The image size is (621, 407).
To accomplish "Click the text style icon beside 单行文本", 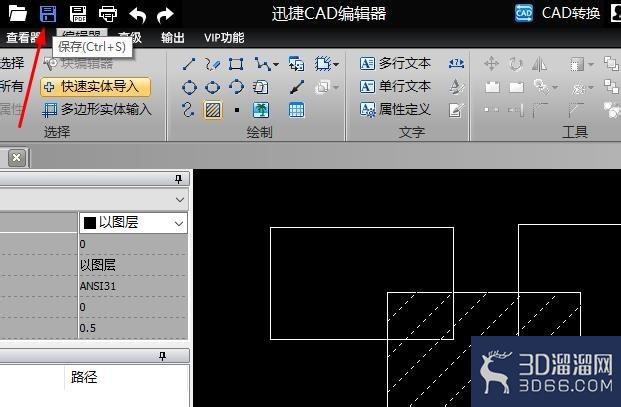I will coord(457,87).
